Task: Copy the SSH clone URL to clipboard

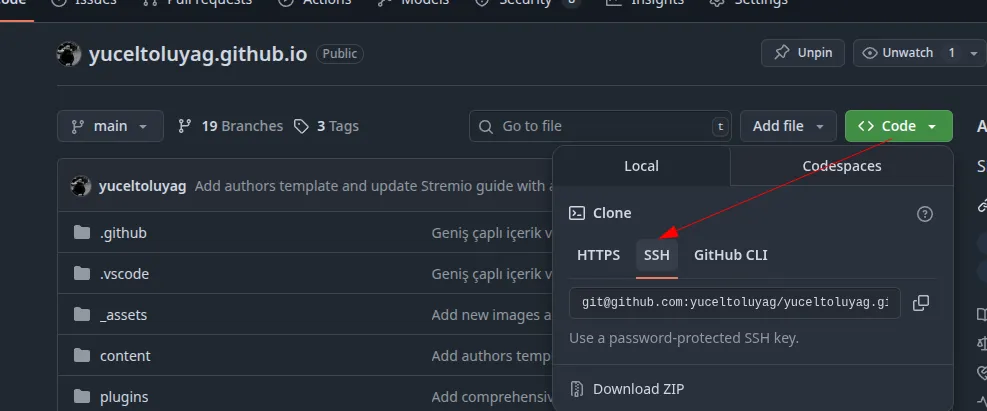Action: [x=920, y=303]
